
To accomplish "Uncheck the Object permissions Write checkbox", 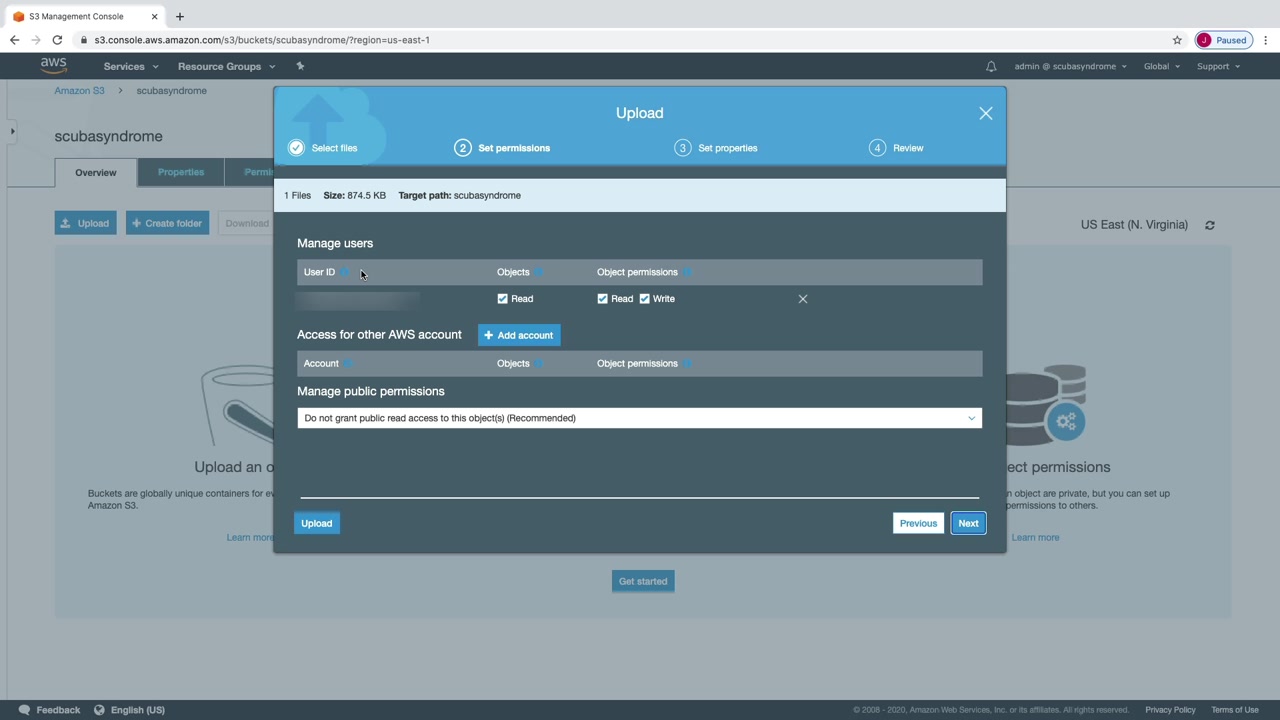I will pyautogui.click(x=645, y=299).
